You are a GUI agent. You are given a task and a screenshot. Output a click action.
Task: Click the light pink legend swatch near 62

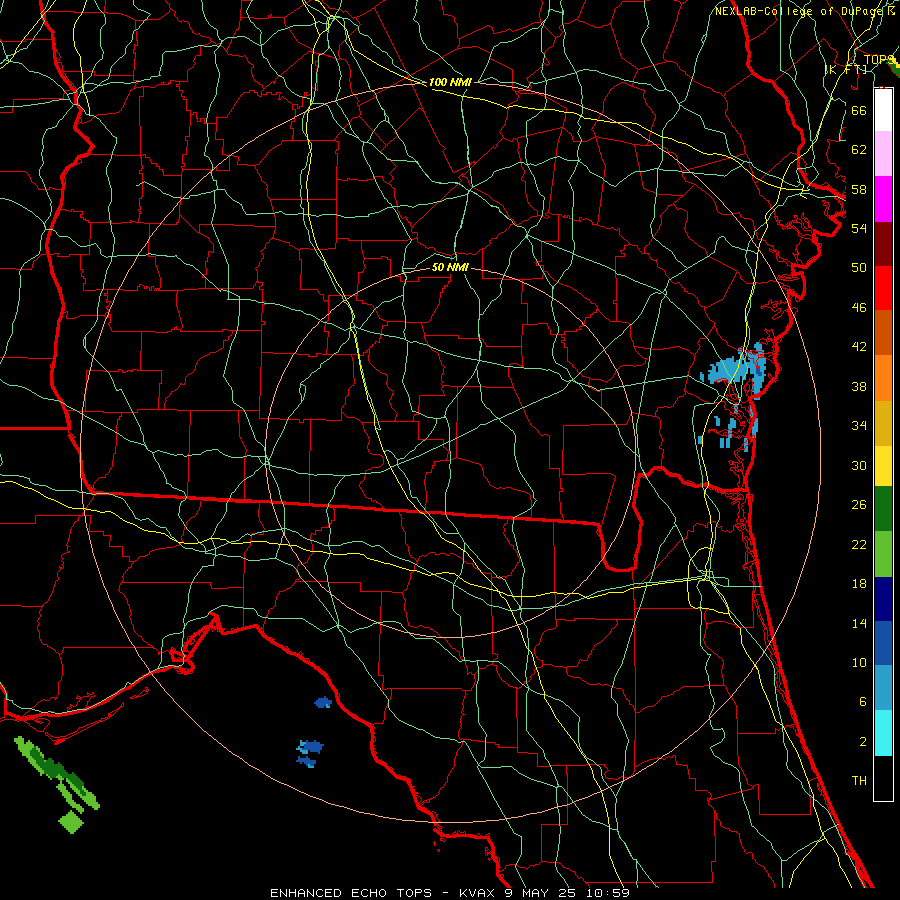(883, 153)
